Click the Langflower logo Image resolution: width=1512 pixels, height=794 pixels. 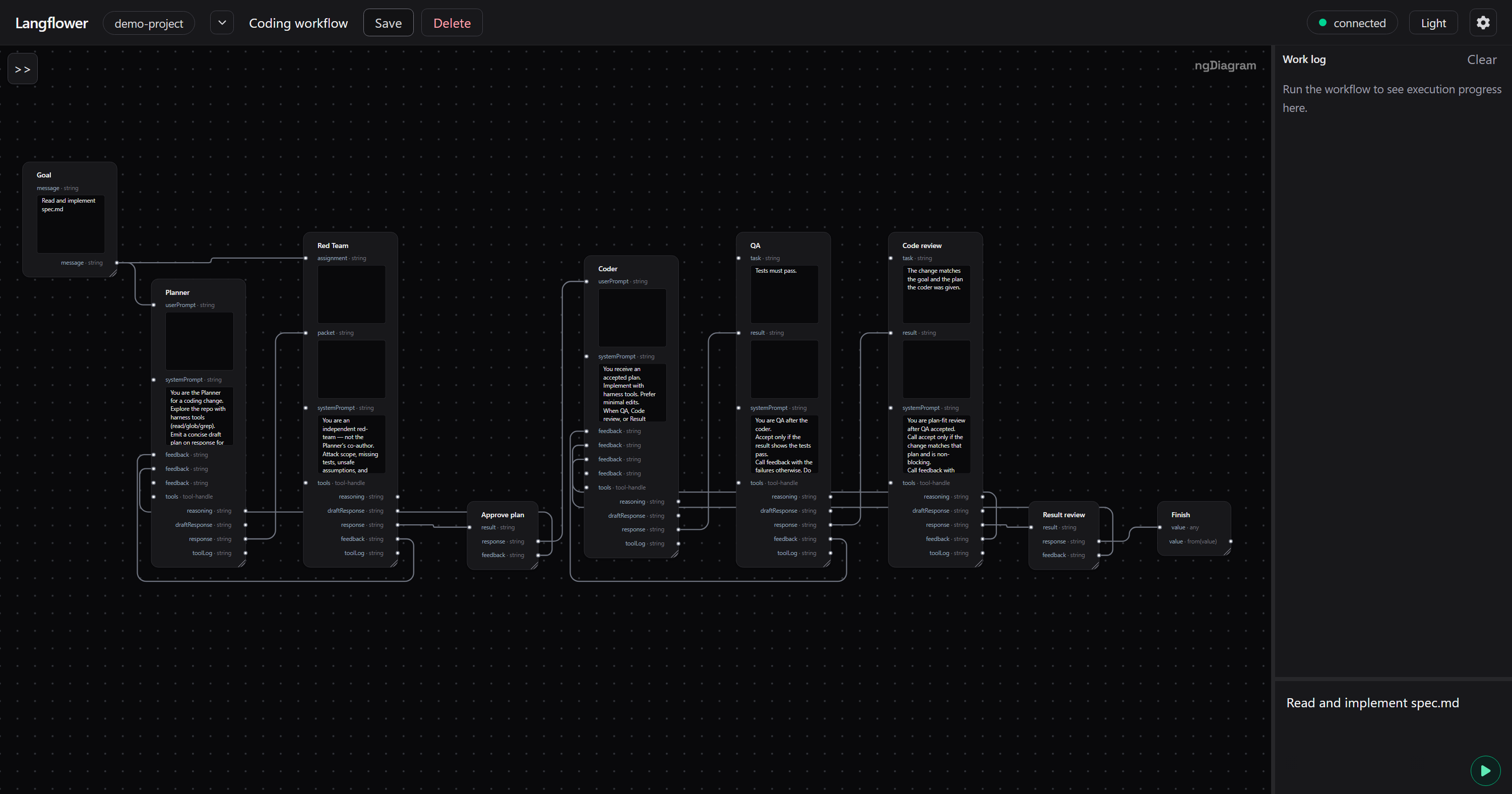tap(51, 23)
